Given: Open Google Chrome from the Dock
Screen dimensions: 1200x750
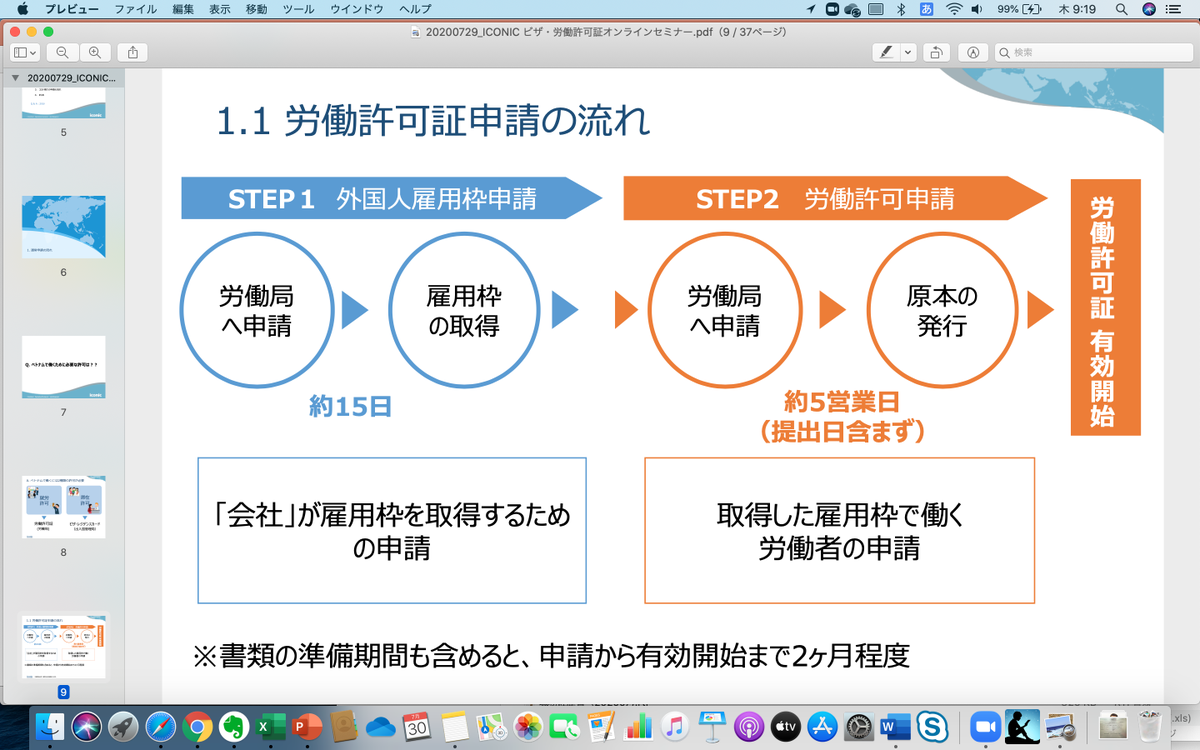Looking at the screenshot, I should click(x=197, y=726).
